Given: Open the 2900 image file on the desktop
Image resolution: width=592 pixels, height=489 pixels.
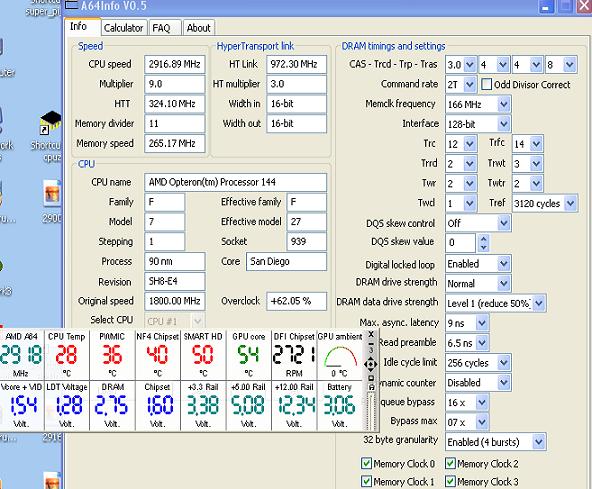Looking at the screenshot, I should [x=52, y=201].
